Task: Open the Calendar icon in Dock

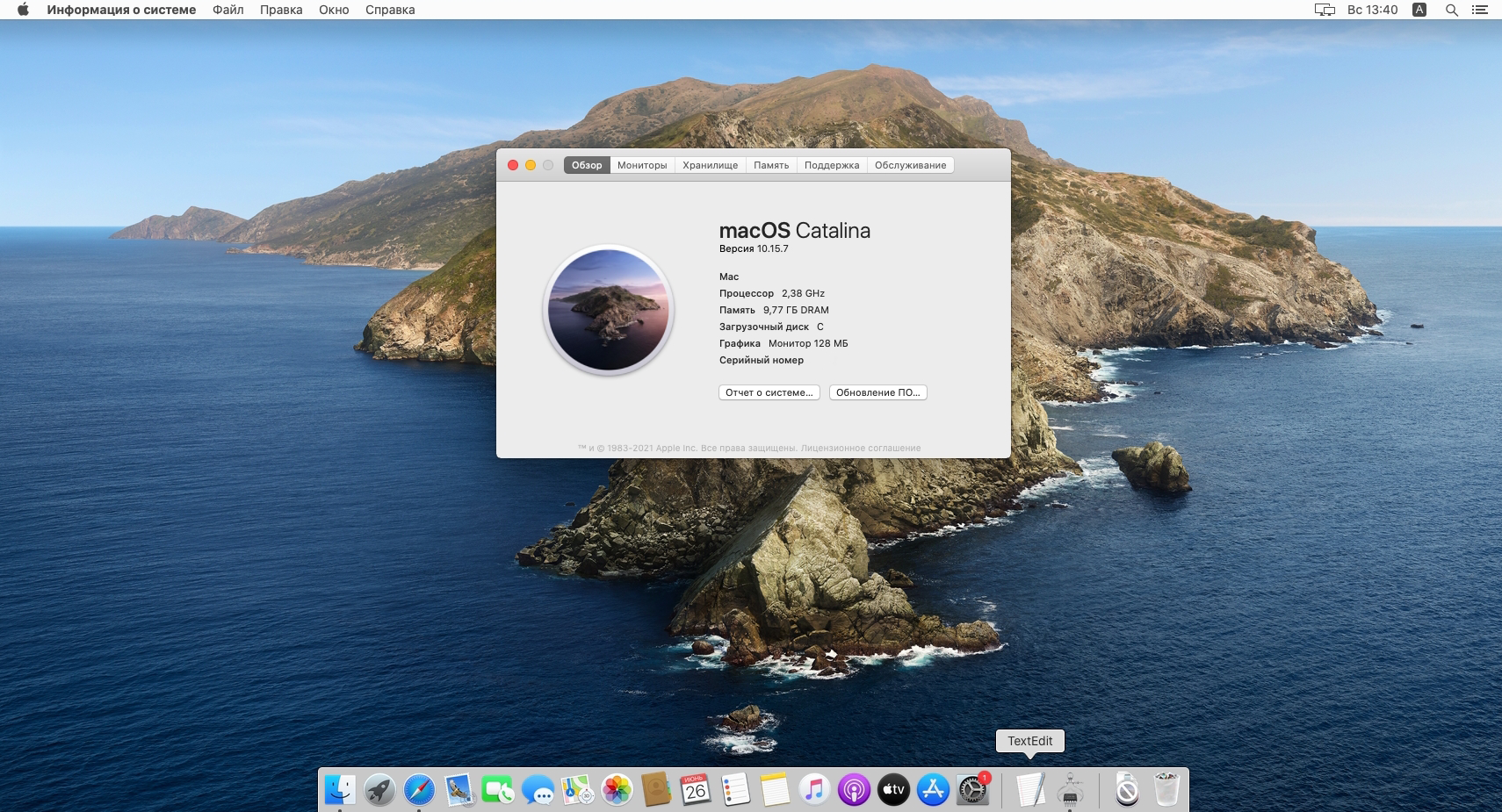Action: [696, 790]
